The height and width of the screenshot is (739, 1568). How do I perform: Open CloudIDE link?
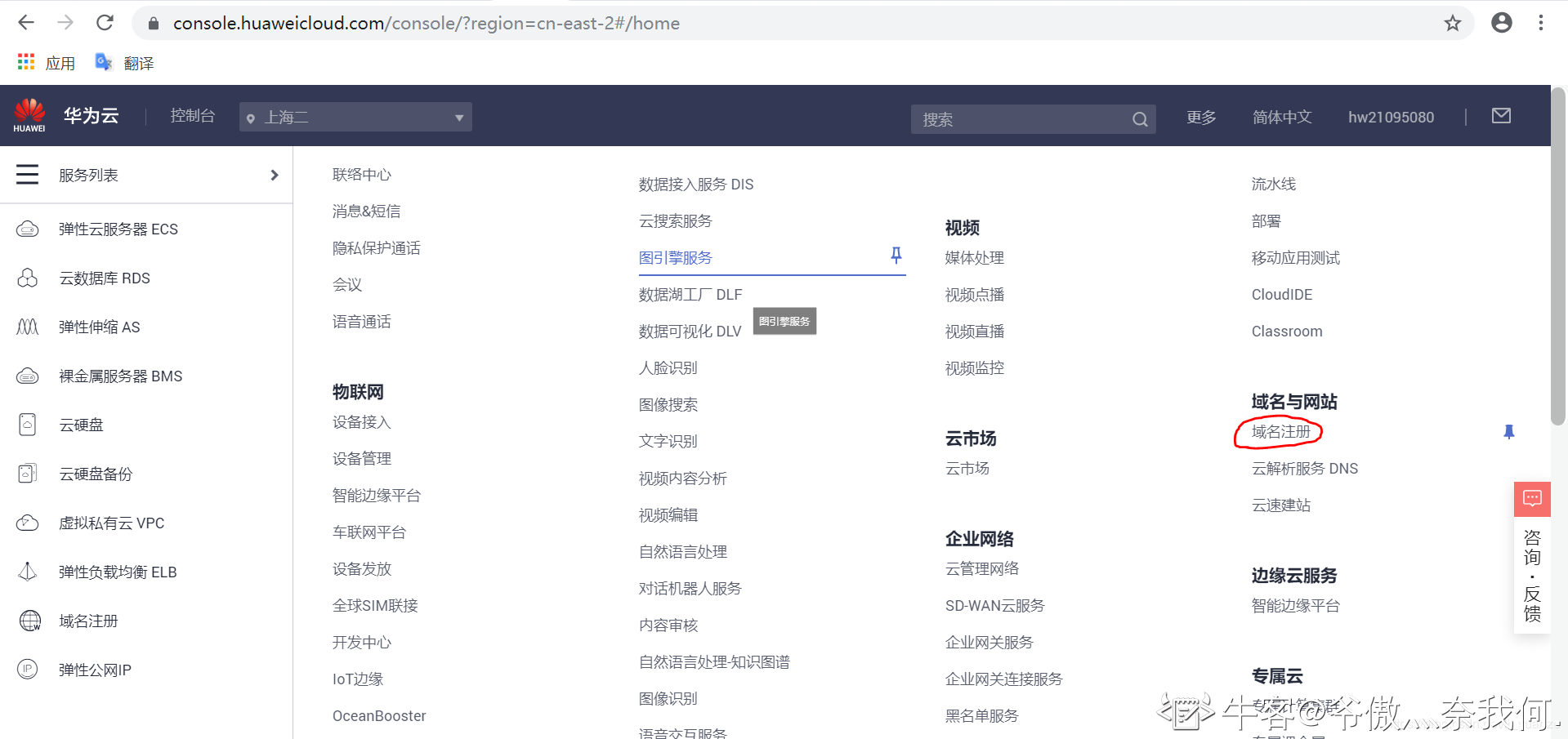1282,295
